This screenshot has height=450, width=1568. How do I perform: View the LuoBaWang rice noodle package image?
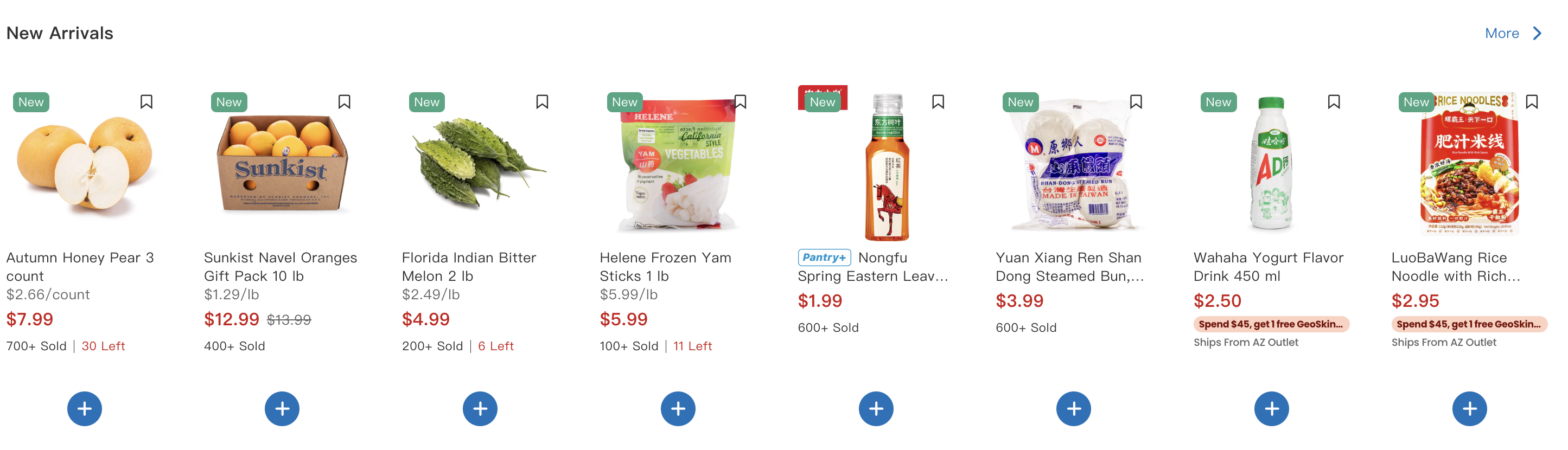(1469, 164)
